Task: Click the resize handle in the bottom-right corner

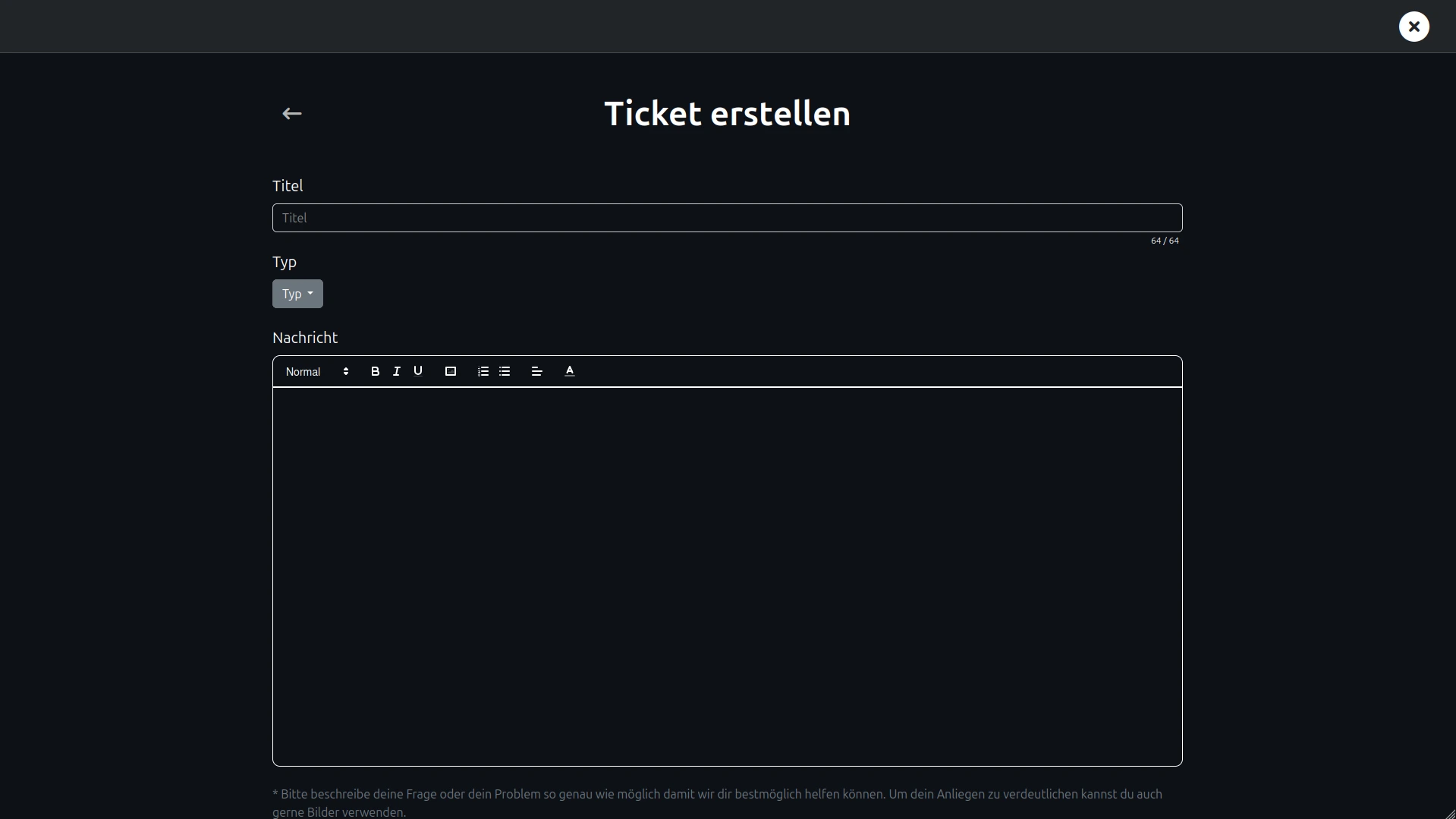Action: point(1450,814)
